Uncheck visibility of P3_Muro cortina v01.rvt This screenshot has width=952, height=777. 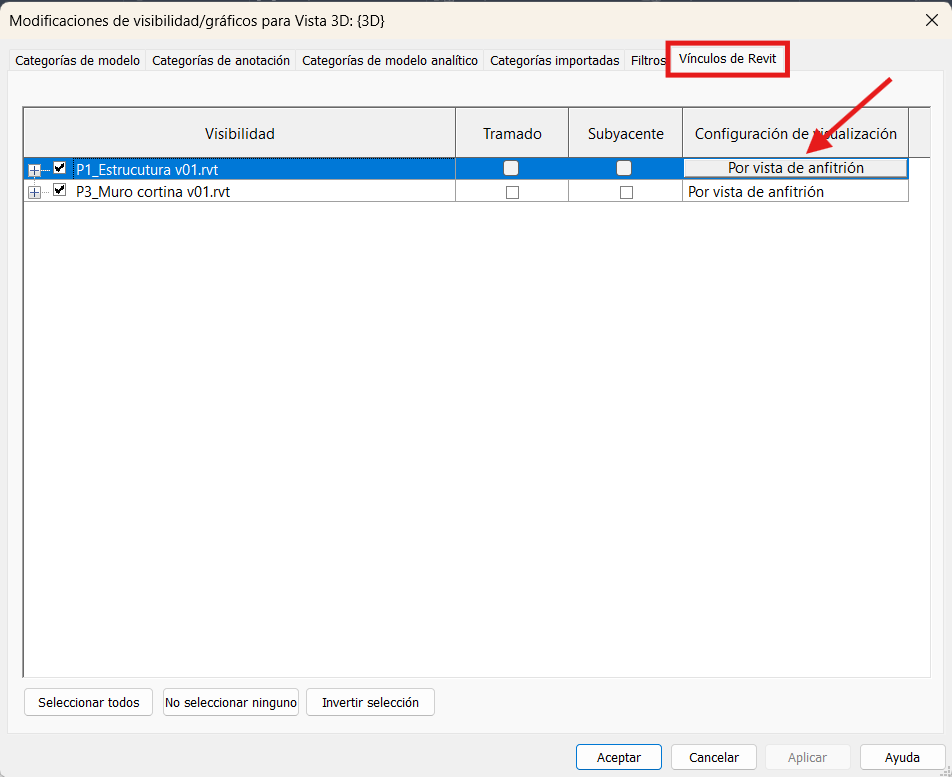(60, 190)
